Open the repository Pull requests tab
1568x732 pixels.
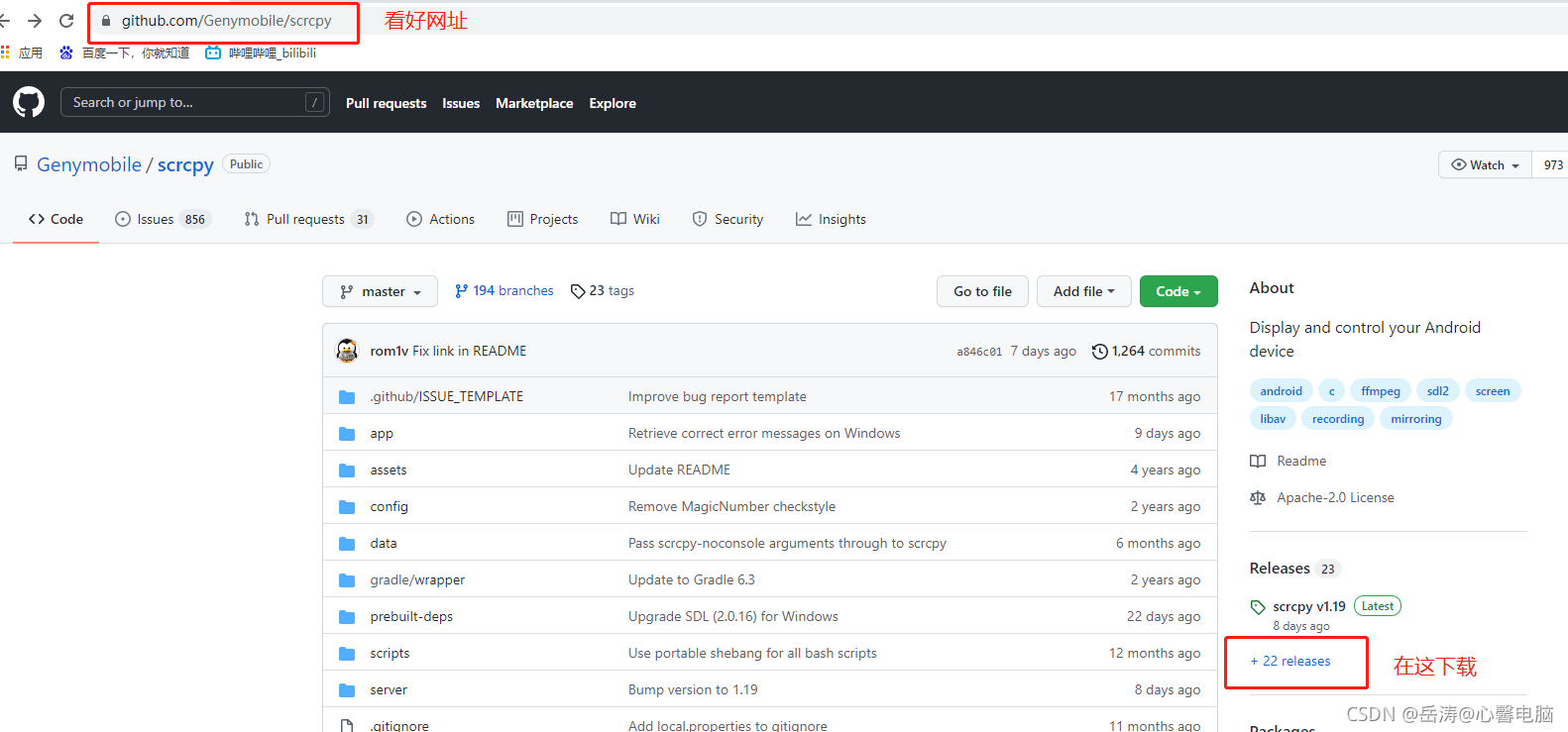pyautogui.click(x=308, y=219)
